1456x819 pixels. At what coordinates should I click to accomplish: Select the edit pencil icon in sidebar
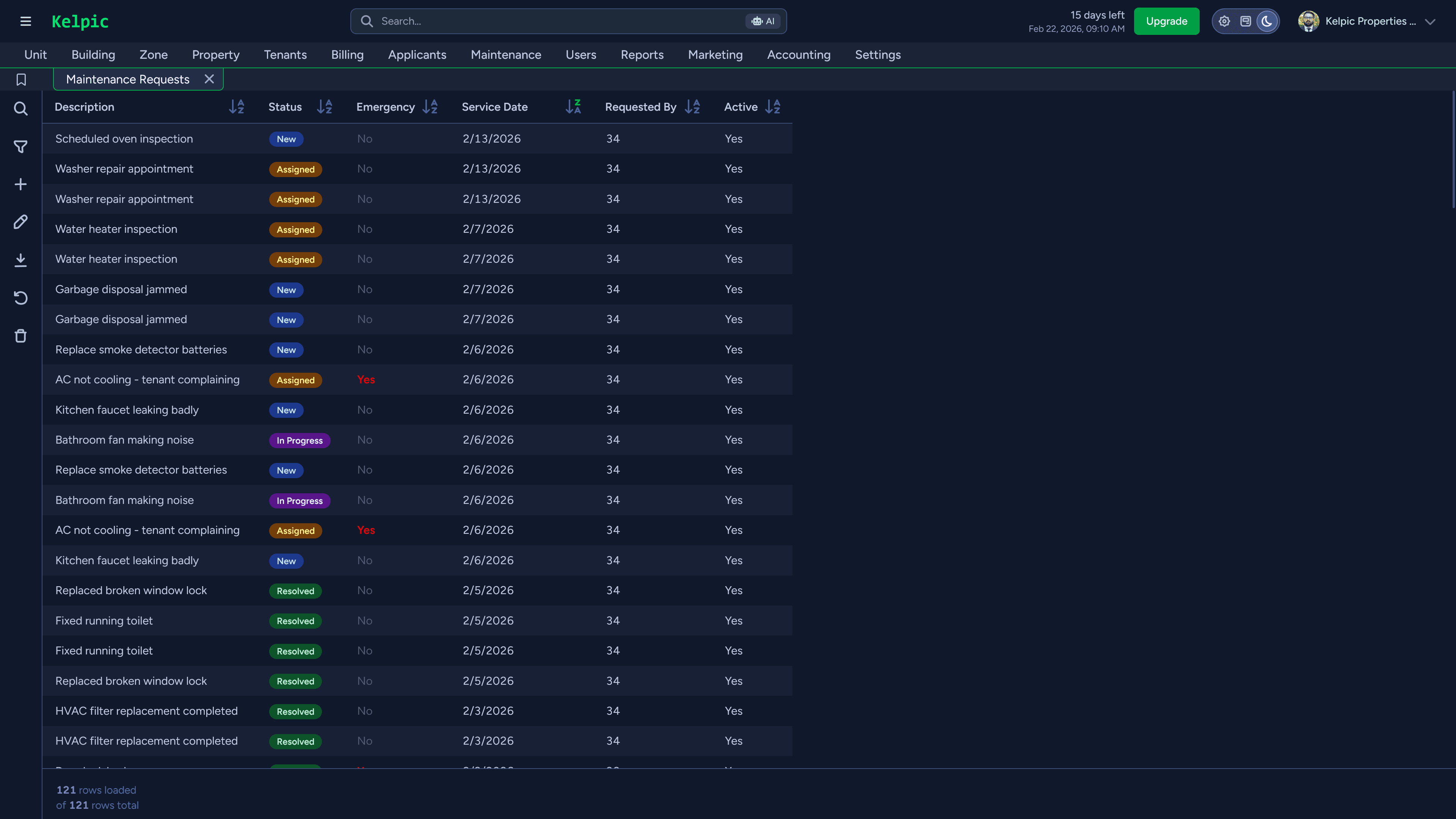pos(20,221)
